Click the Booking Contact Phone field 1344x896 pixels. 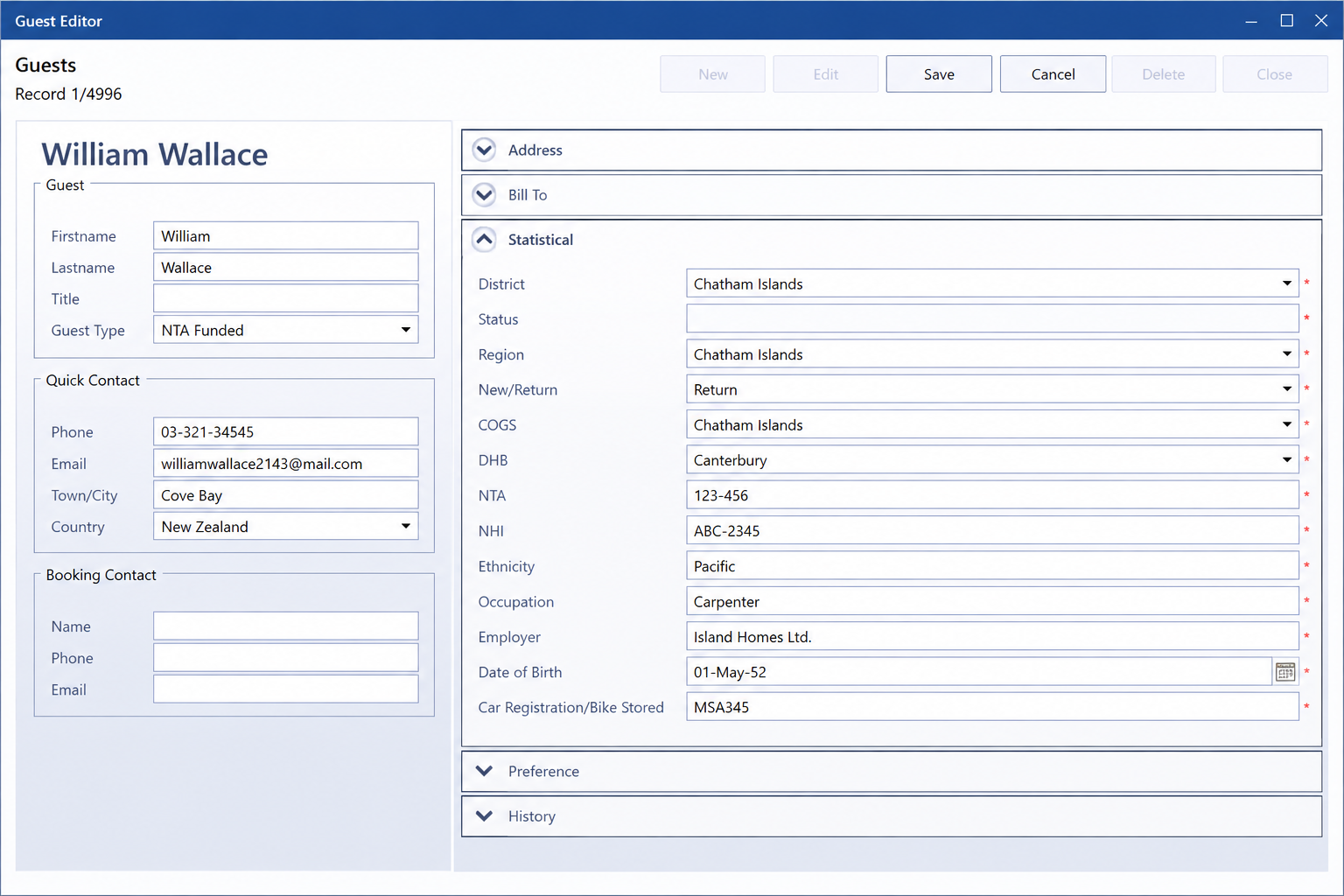click(x=286, y=658)
